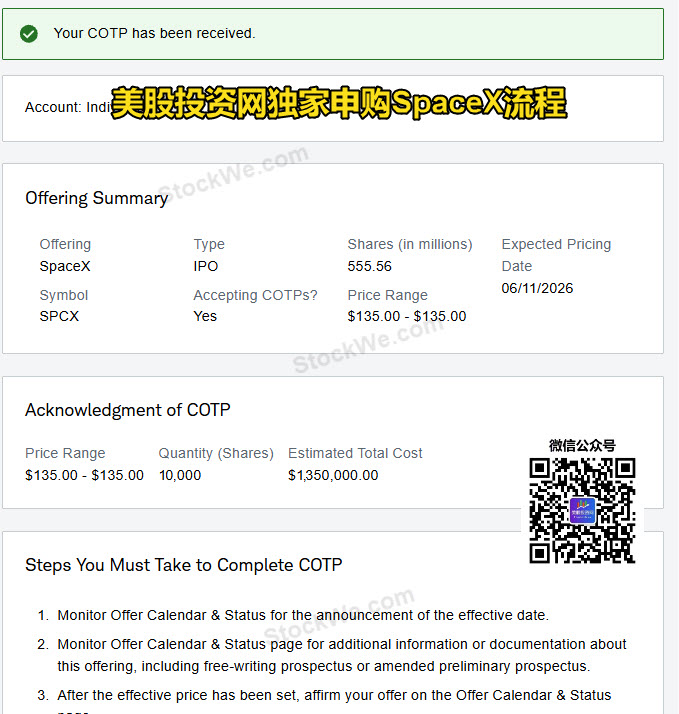Viewport: 679px width, 714px height.
Task: Click the 'Acknowledgment of COTP' heading
Action: coord(128,410)
